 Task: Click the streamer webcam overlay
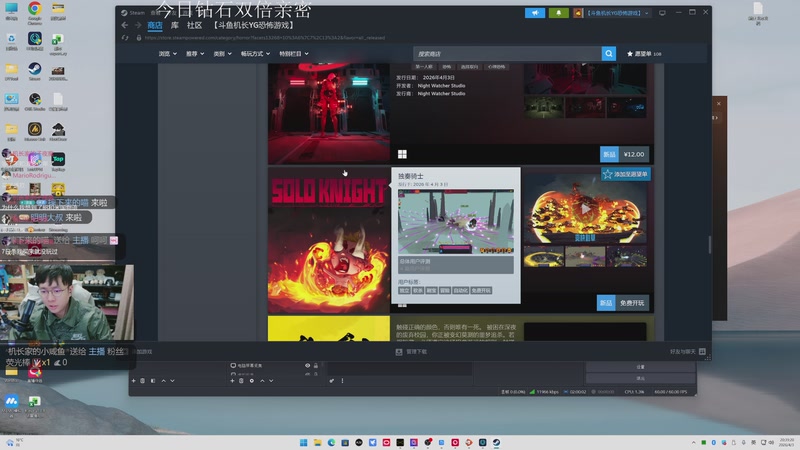click(67, 302)
